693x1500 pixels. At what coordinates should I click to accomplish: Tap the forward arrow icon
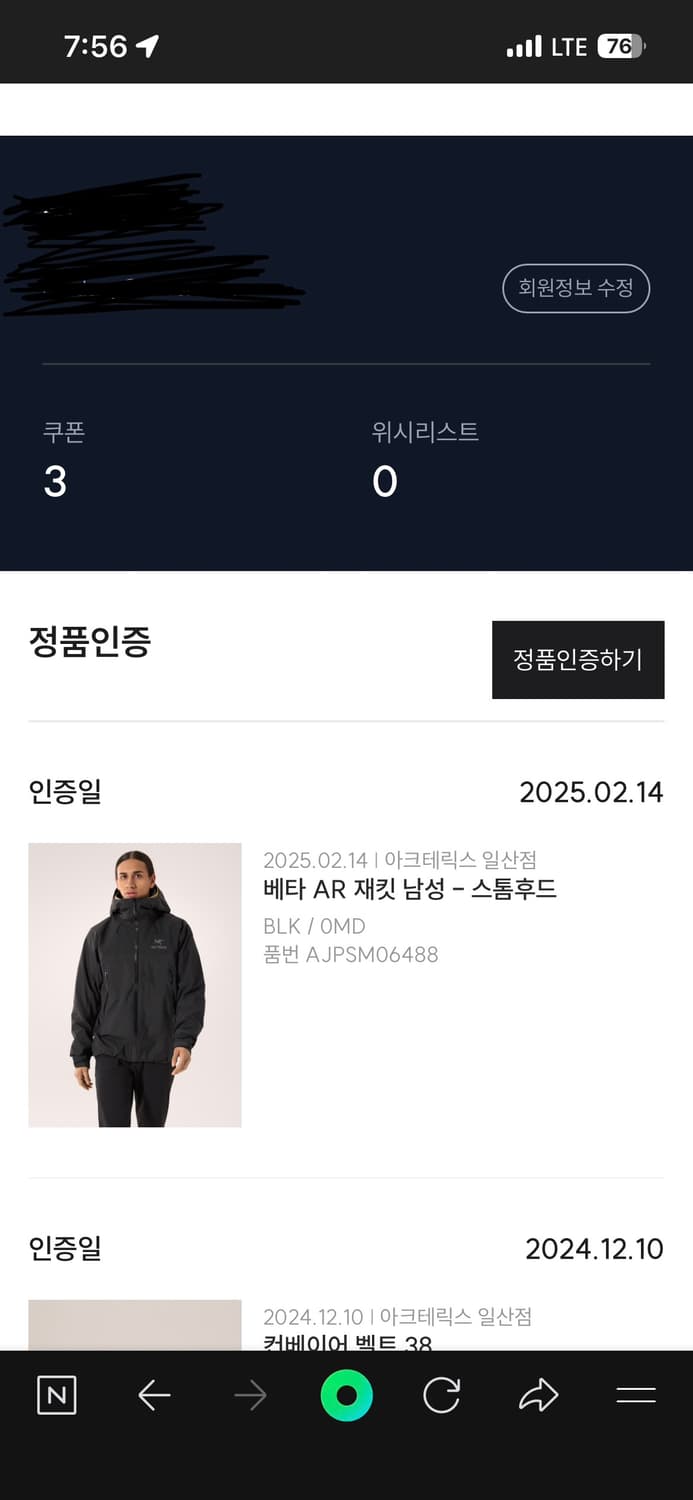tap(250, 1395)
